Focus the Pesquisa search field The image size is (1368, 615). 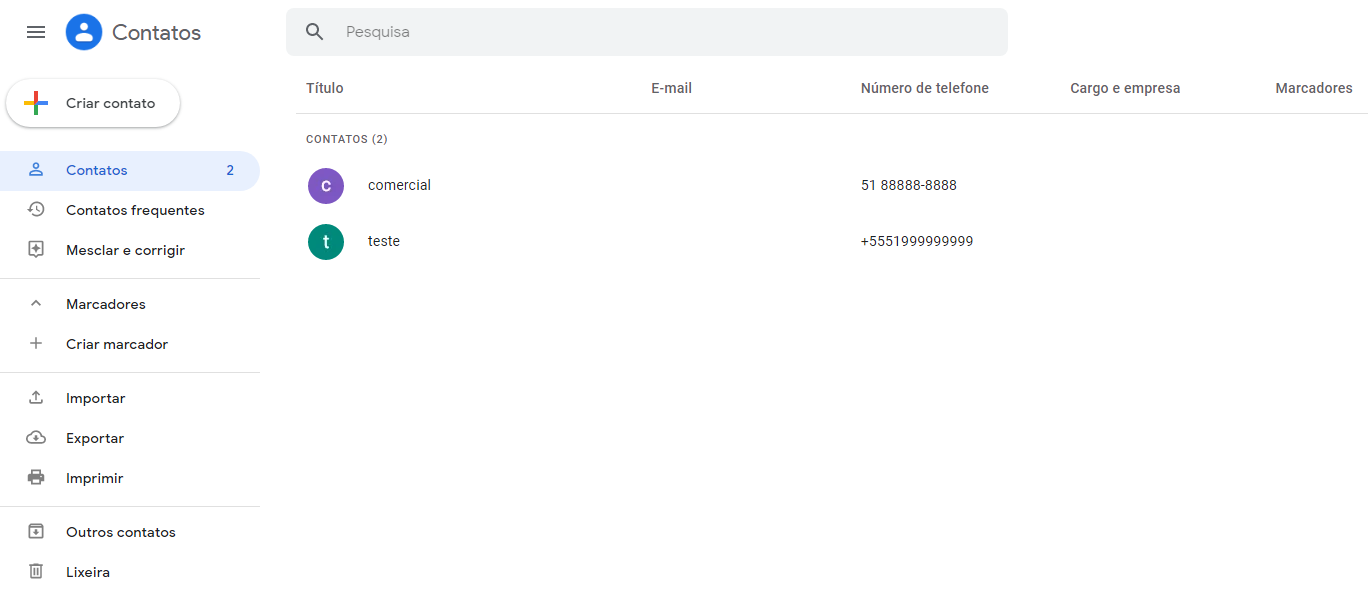pos(660,32)
